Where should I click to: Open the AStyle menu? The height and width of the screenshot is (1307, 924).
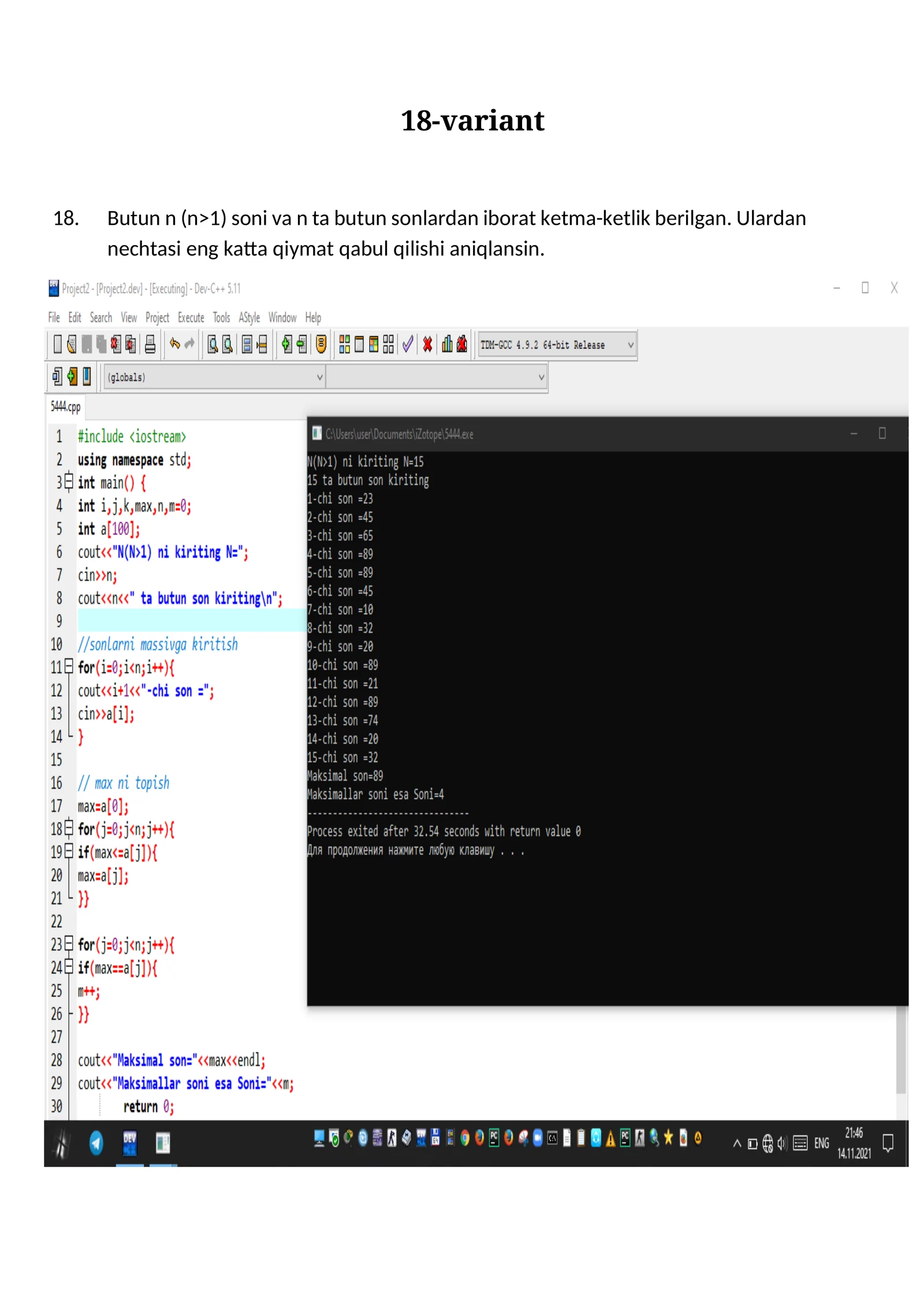click(x=249, y=317)
